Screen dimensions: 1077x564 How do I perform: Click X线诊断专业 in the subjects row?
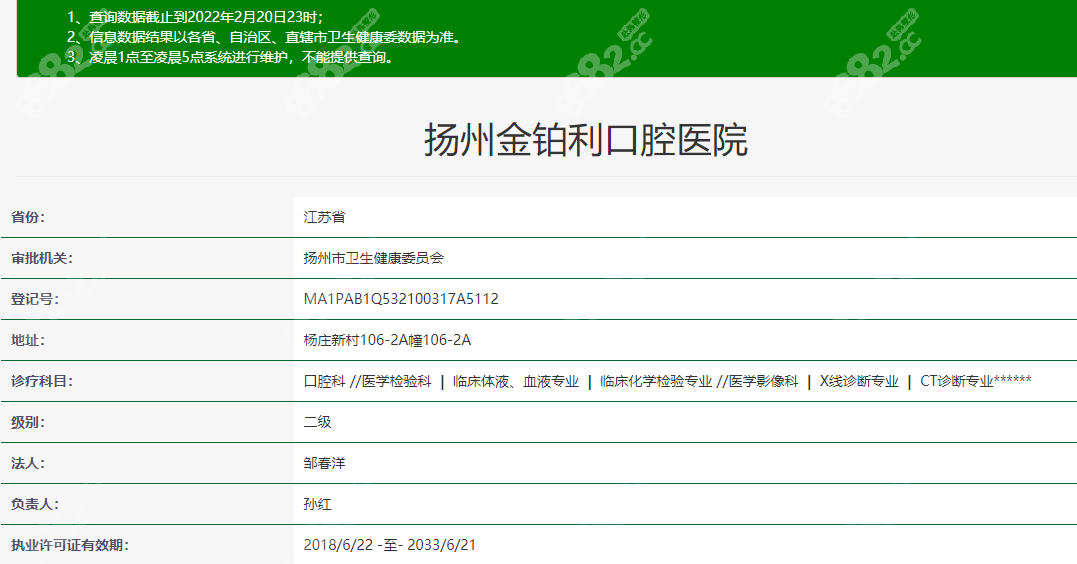point(859,381)
